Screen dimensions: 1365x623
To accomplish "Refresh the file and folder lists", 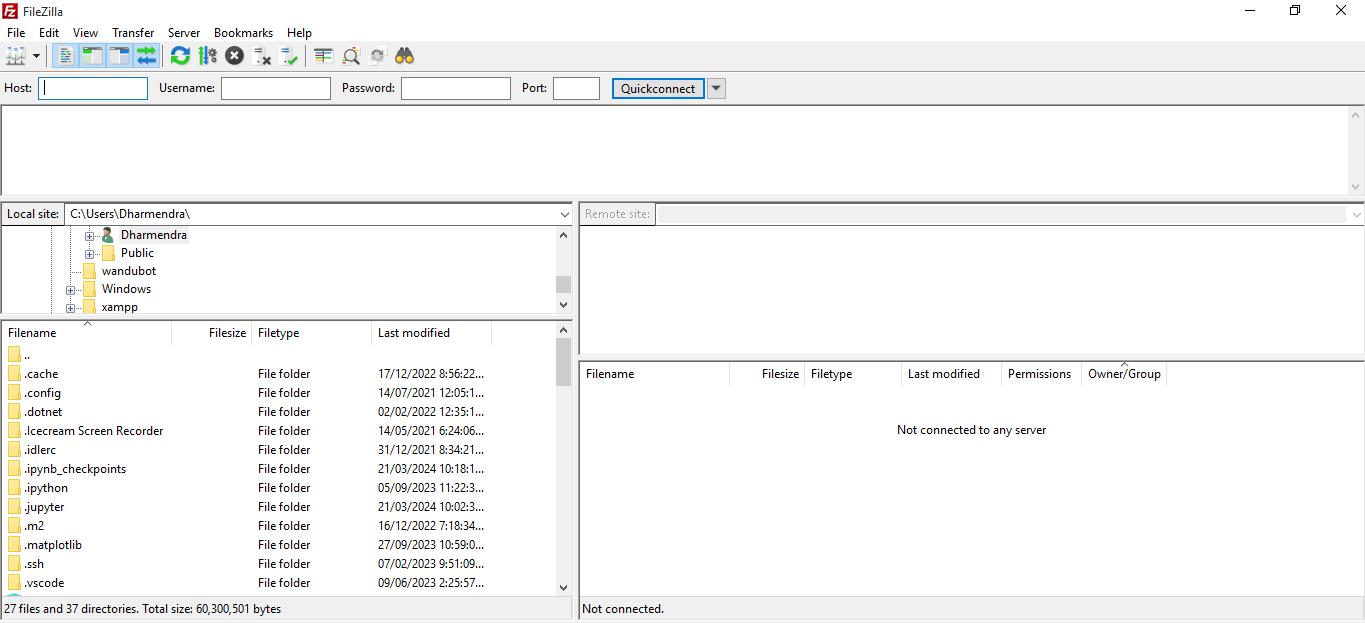I will coord(180,56).
